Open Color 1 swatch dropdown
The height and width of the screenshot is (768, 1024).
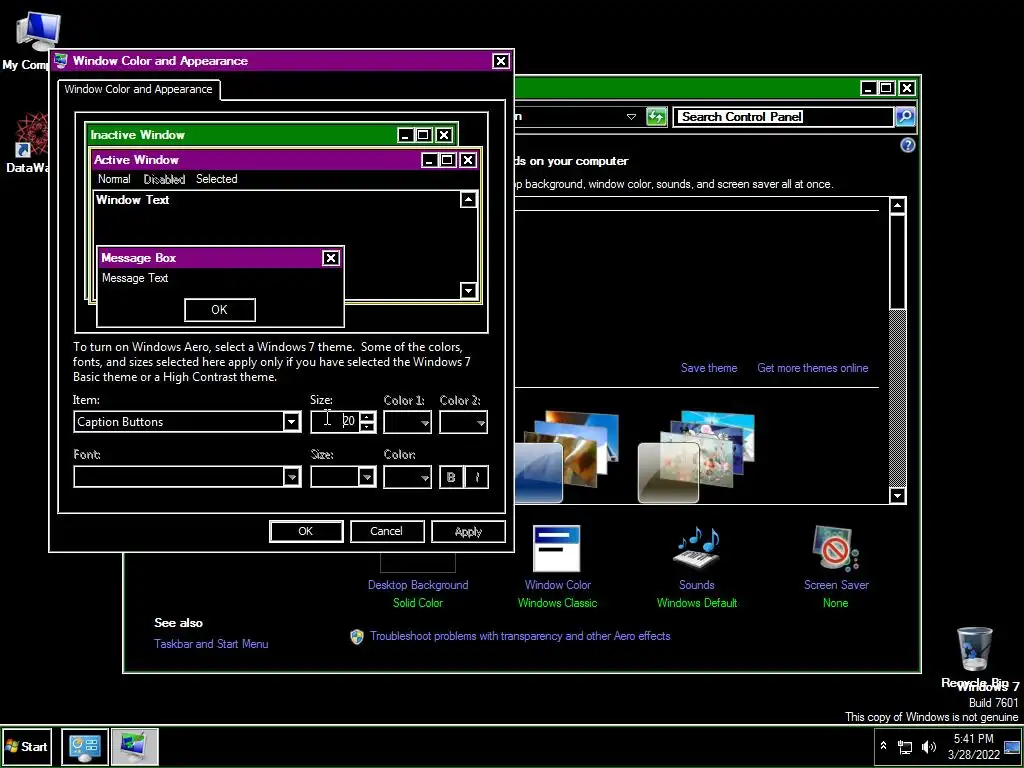408,423
